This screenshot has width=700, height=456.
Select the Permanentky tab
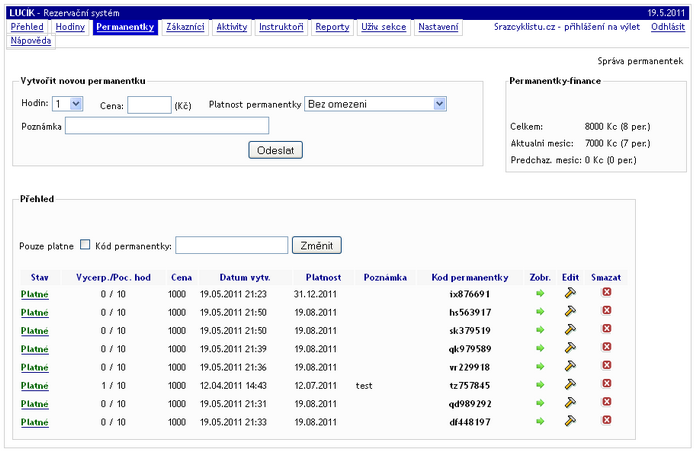point(125,27)
